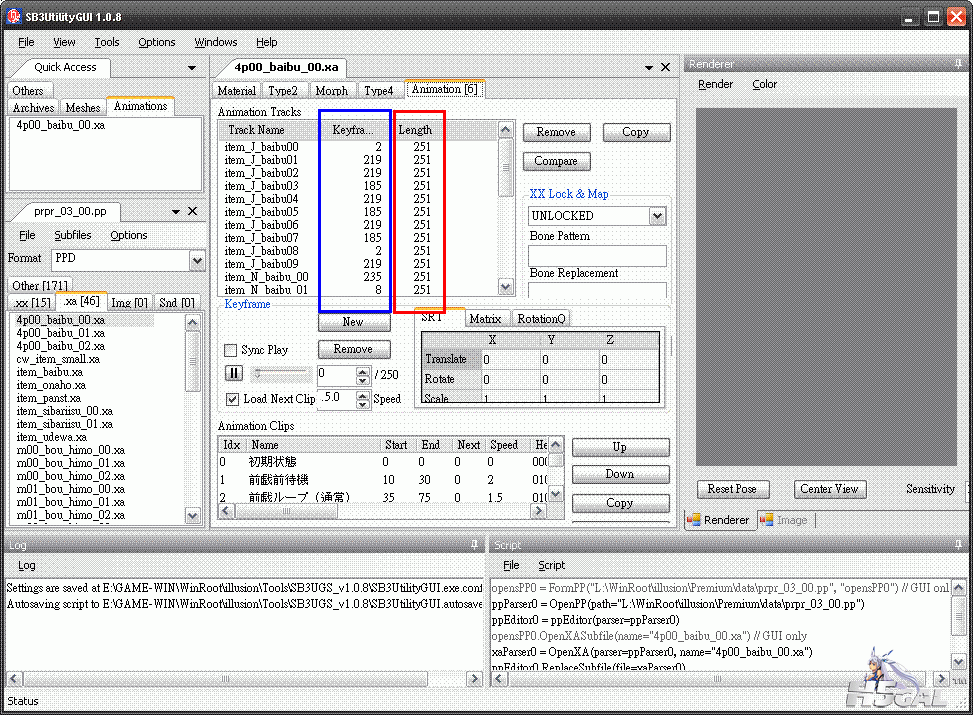
Task: Click the Reset Pose button
Action: pos(732,489)
